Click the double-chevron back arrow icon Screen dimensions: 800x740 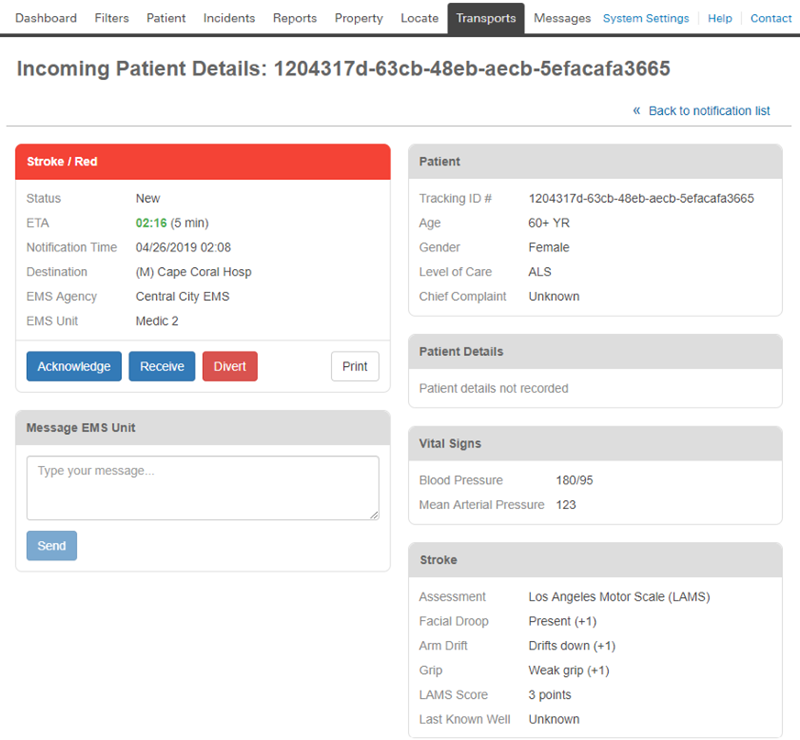pos(637,110)
